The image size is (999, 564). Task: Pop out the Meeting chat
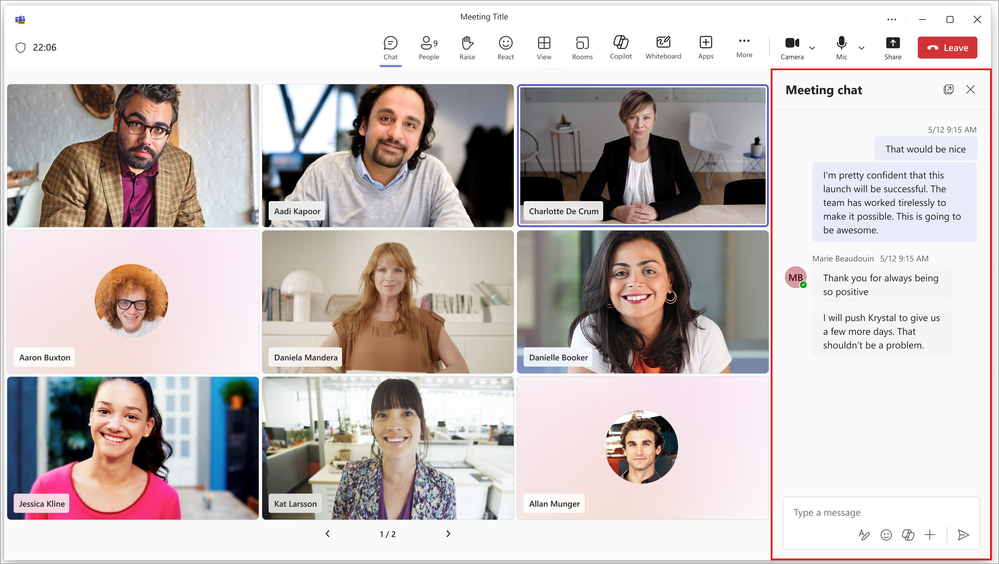tap(949, 90)
